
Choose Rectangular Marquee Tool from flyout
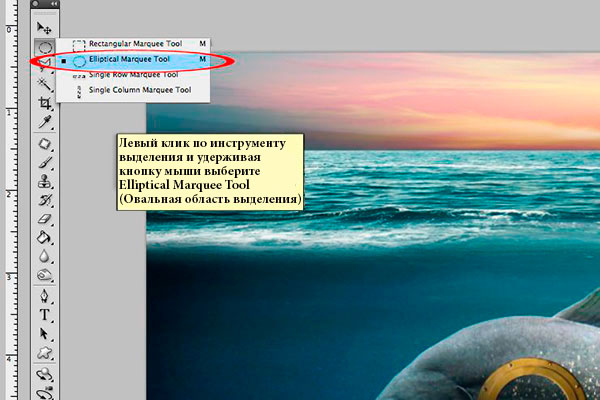click(x=133, y=44)
